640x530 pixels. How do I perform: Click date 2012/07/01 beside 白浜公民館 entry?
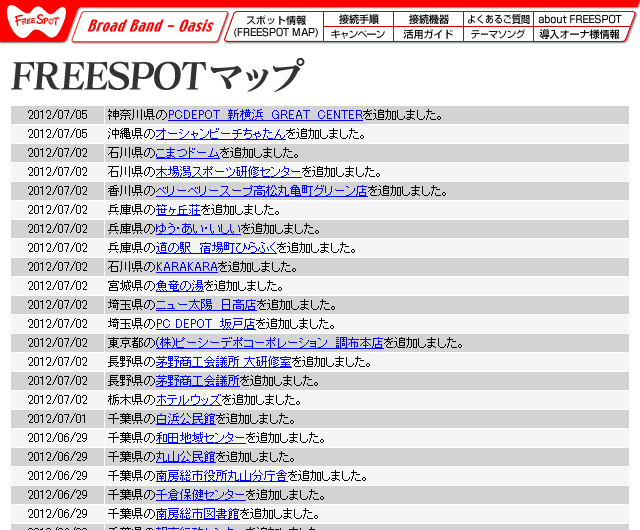point(58,419)
